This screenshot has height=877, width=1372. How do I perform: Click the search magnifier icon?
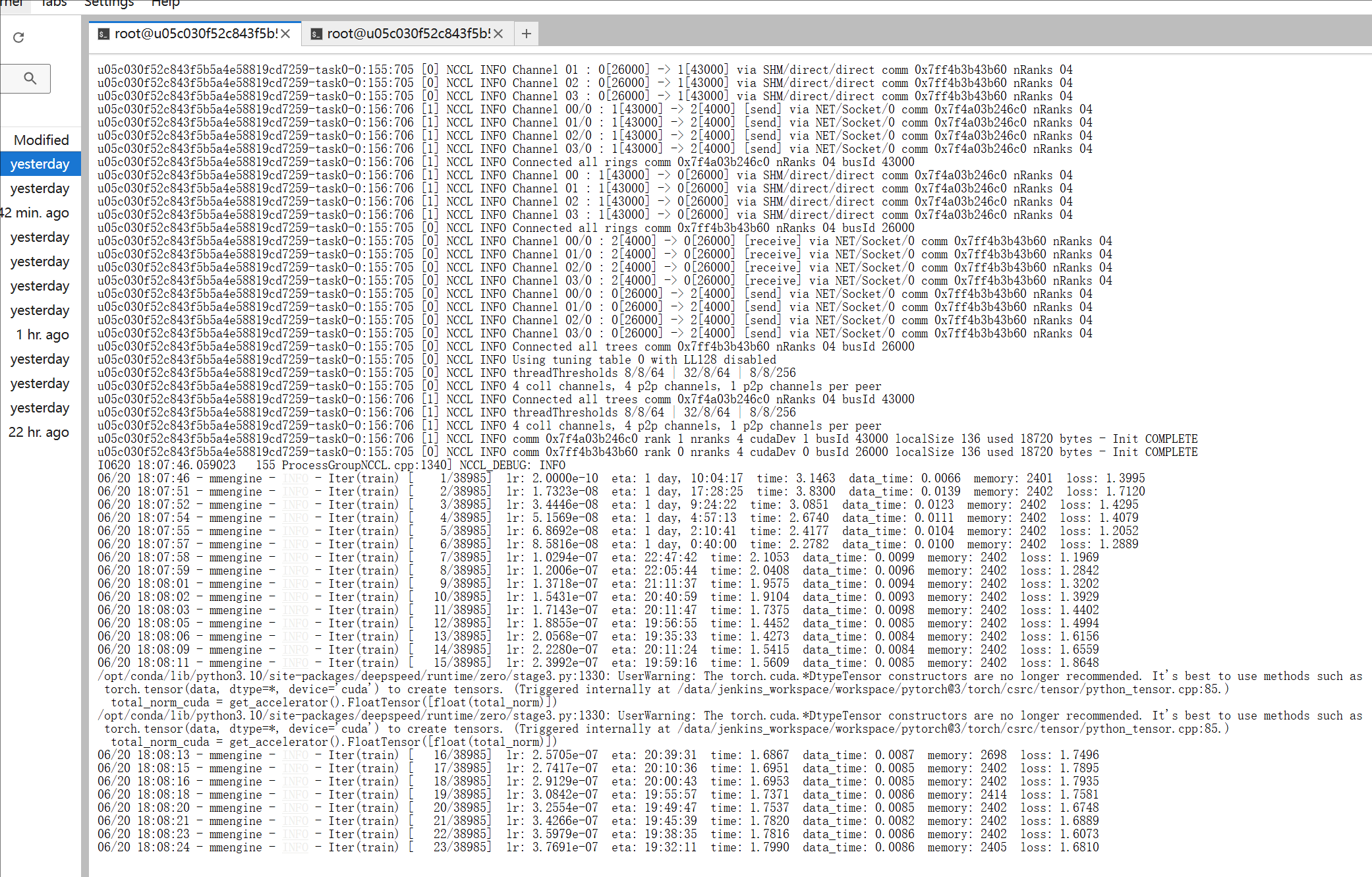coord(30,78)
